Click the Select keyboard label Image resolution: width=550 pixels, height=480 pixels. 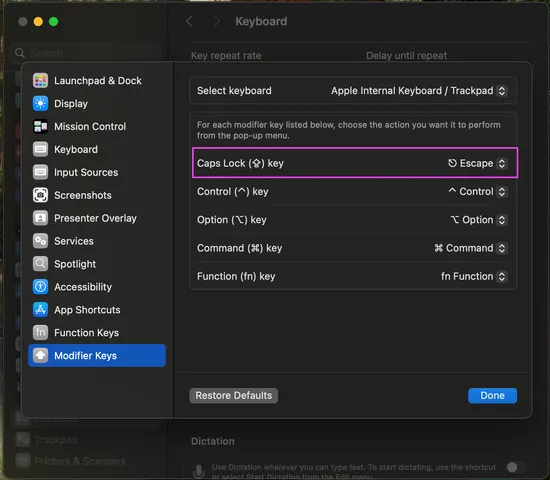[234, 91]
